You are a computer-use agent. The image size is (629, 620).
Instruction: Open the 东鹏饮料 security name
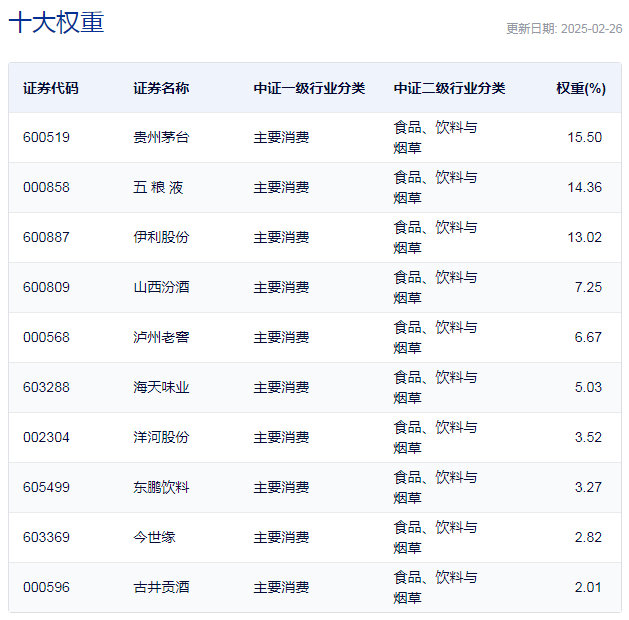pos(161,487)
